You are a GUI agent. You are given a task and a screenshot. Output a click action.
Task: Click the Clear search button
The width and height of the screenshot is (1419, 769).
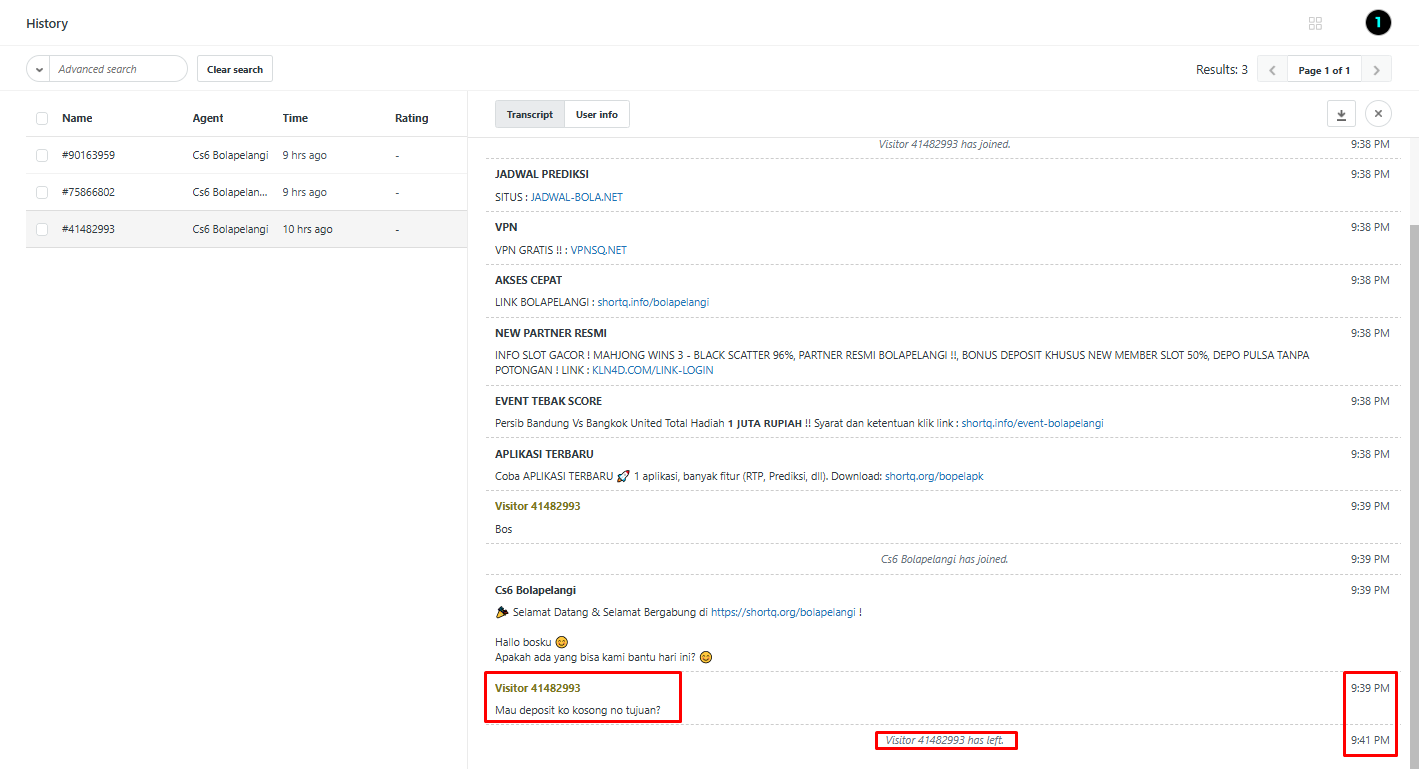coord(235,69)
